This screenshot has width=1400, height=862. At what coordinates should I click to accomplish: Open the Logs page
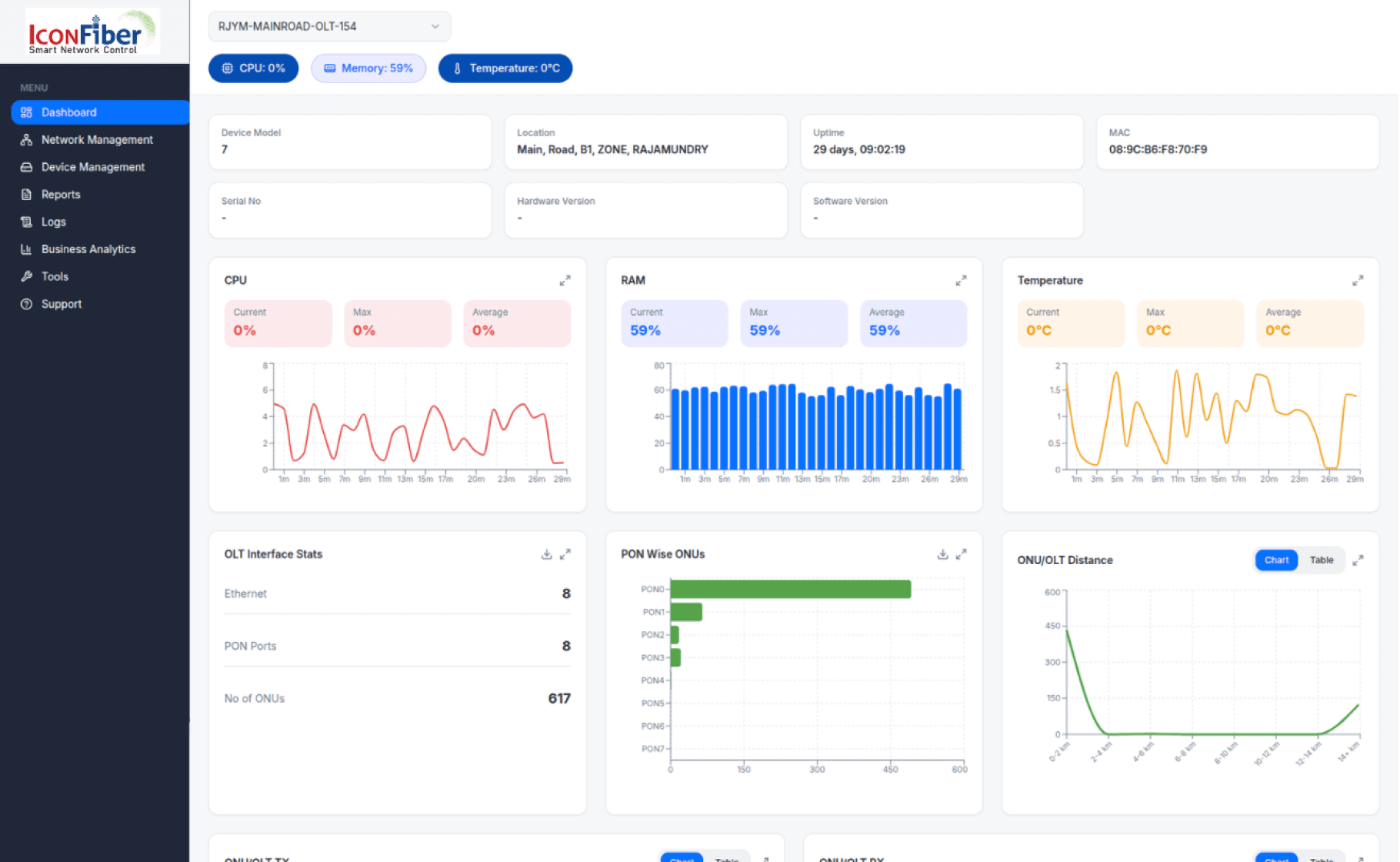tap(53, 222)
